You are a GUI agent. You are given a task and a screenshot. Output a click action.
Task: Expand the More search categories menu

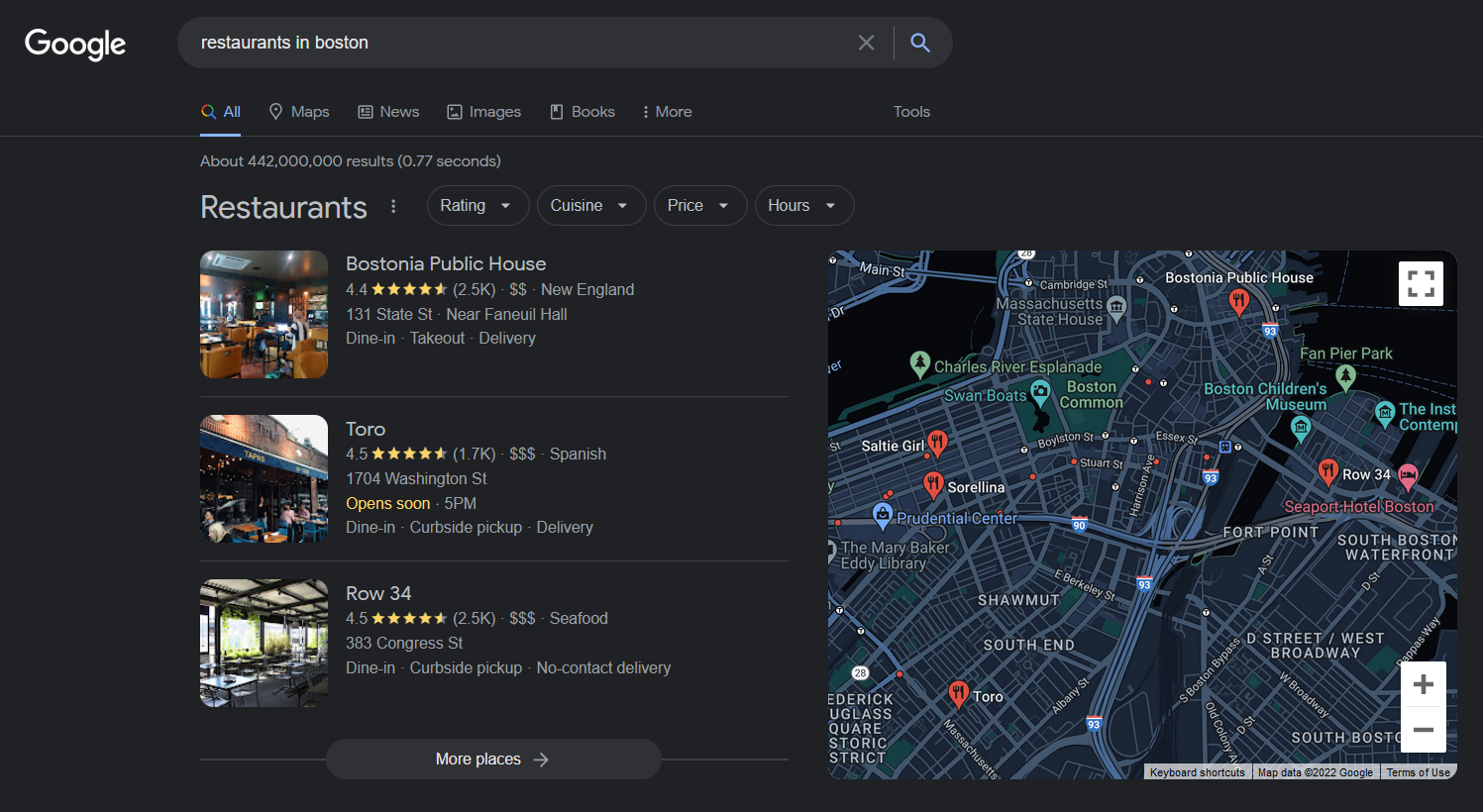[667, 112]
